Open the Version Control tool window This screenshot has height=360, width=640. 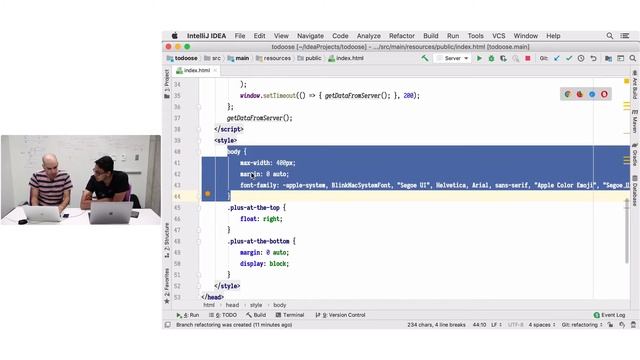coord(340,315)
